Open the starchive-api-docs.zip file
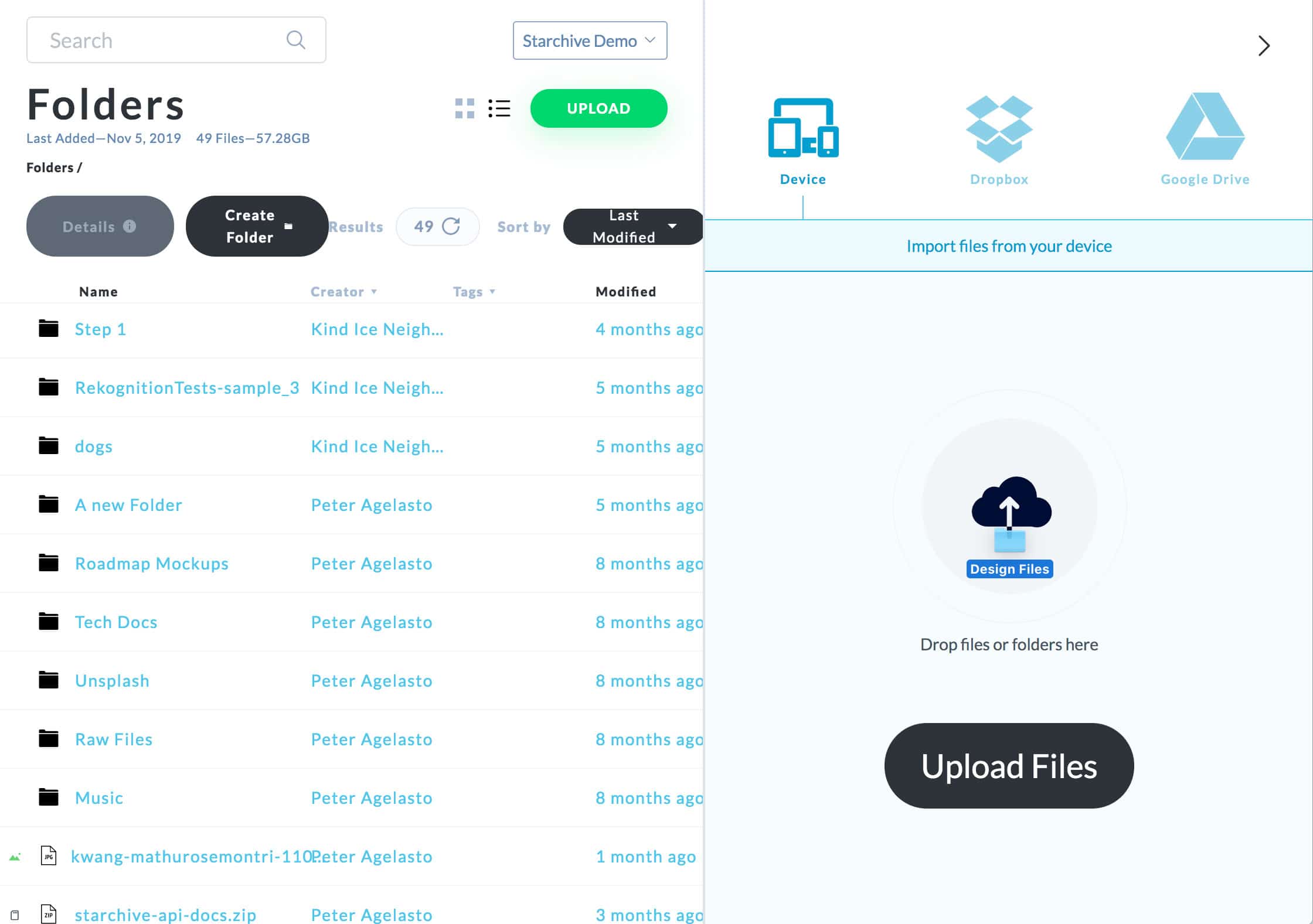This screenshot has height=924, width=1313. (165, 915)
